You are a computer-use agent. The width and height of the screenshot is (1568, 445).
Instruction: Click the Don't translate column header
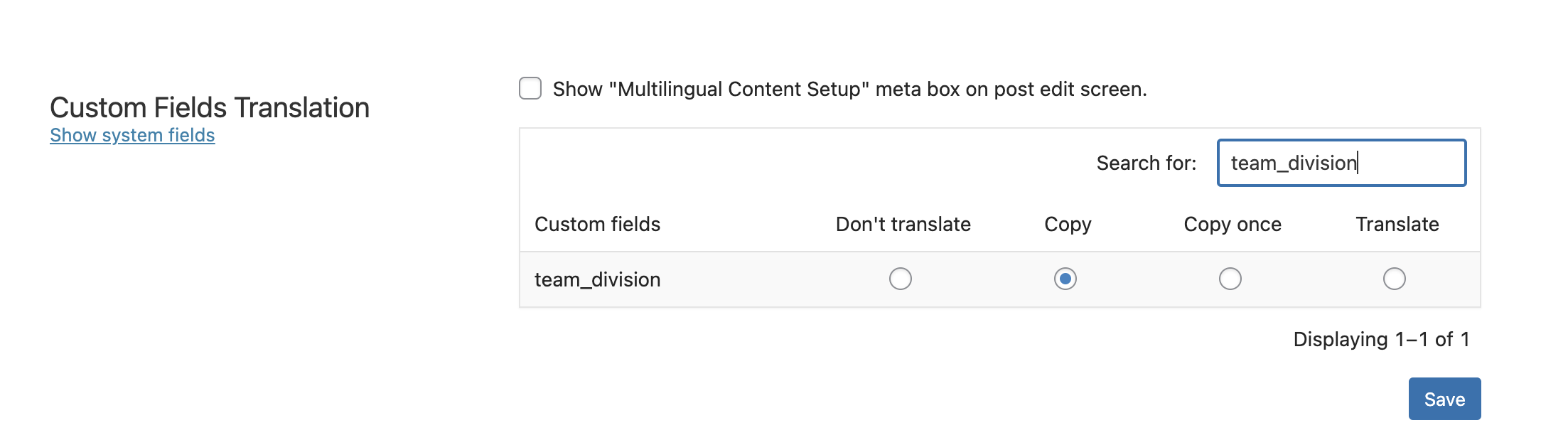(903, 225)
